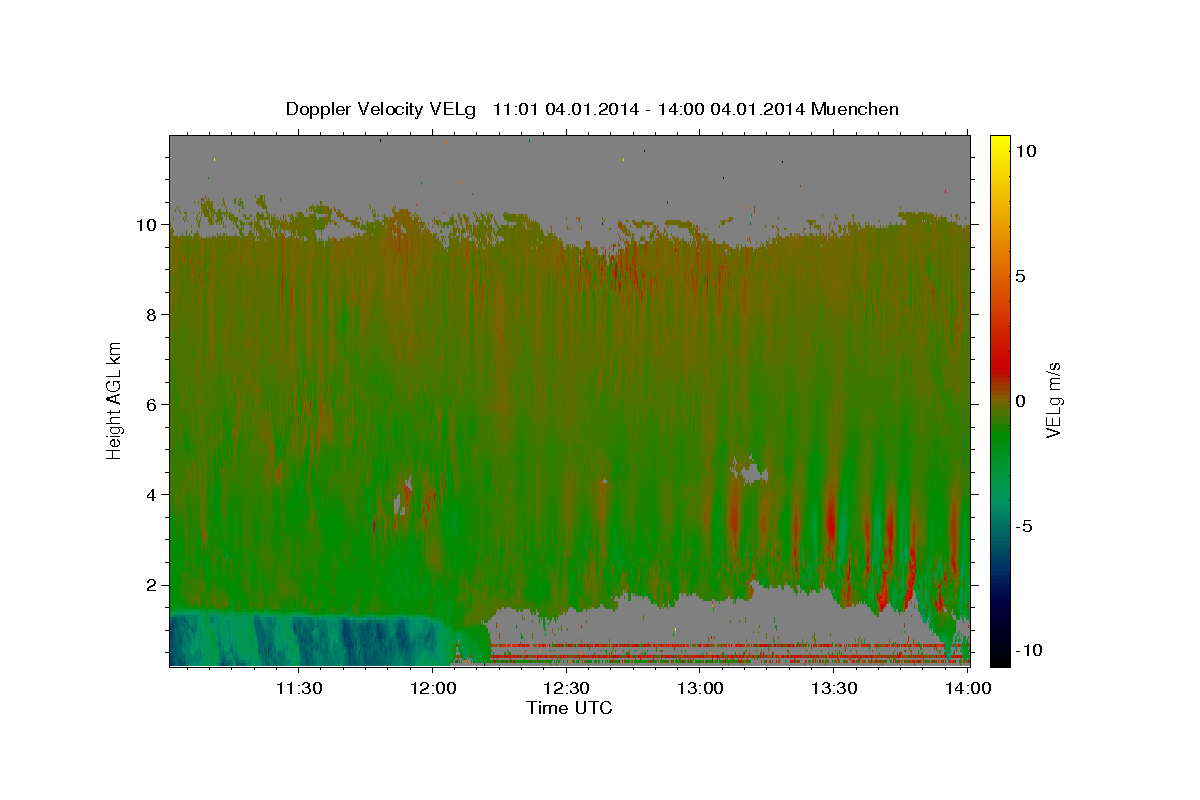
Task: Click the colorbar tick label -5
Action: tap(1023, 526)
